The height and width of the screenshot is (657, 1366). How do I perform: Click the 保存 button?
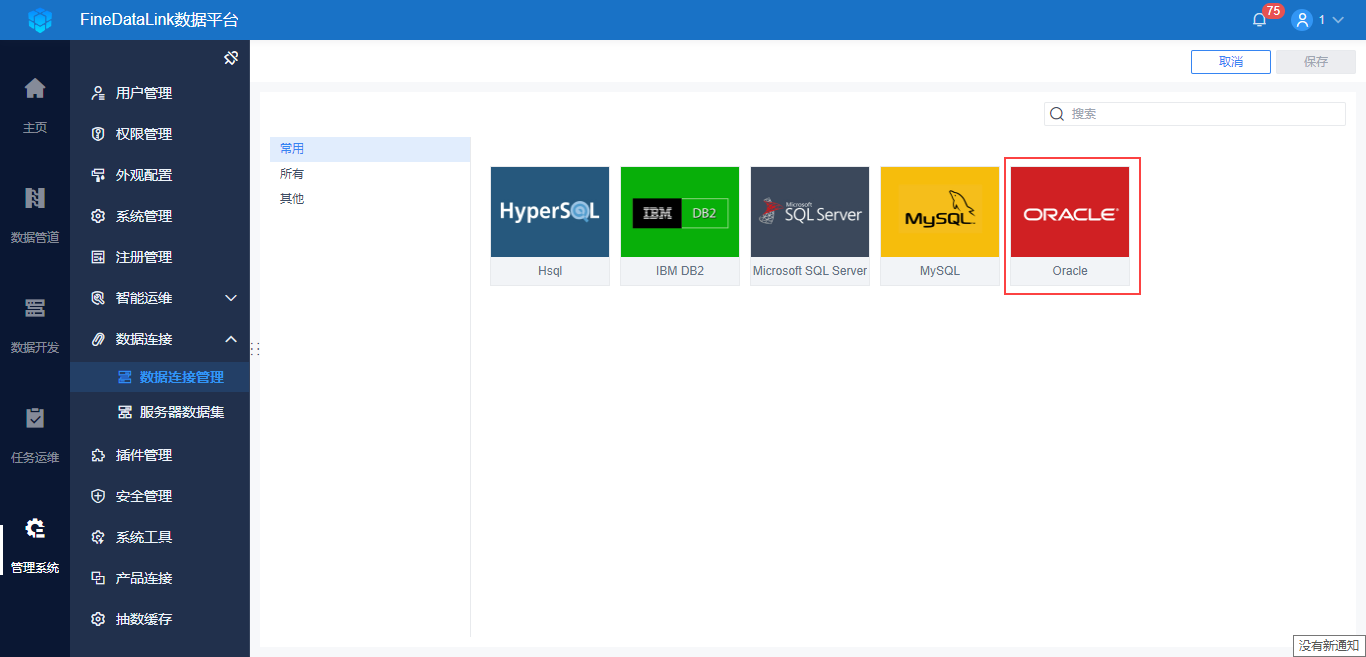tap(1316, 62)
